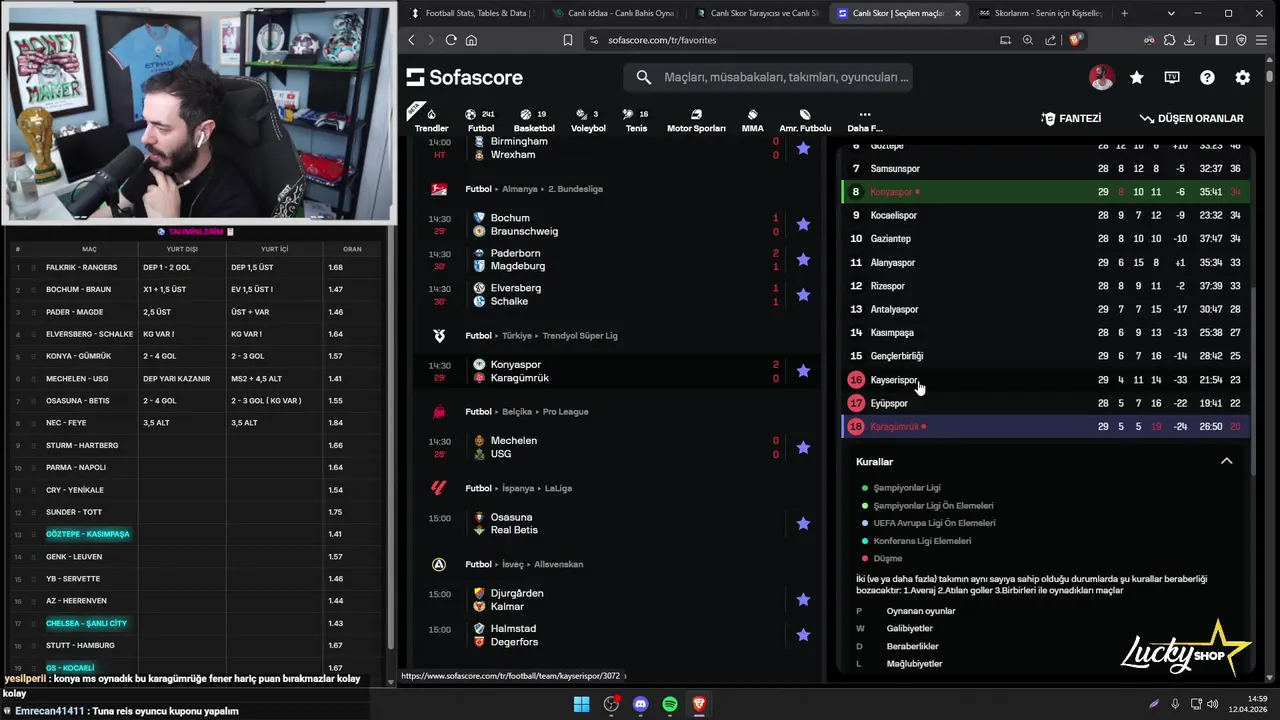
Task: Open Kayserispor row in standings
Action: pos(1045,380)
